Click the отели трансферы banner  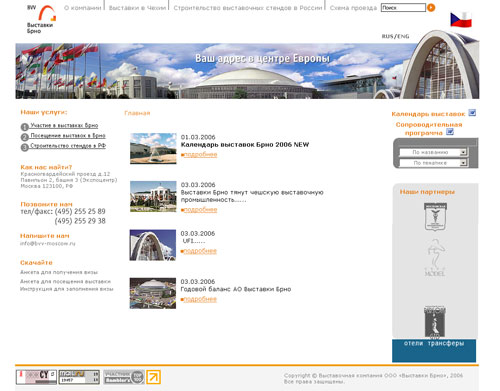434,351
